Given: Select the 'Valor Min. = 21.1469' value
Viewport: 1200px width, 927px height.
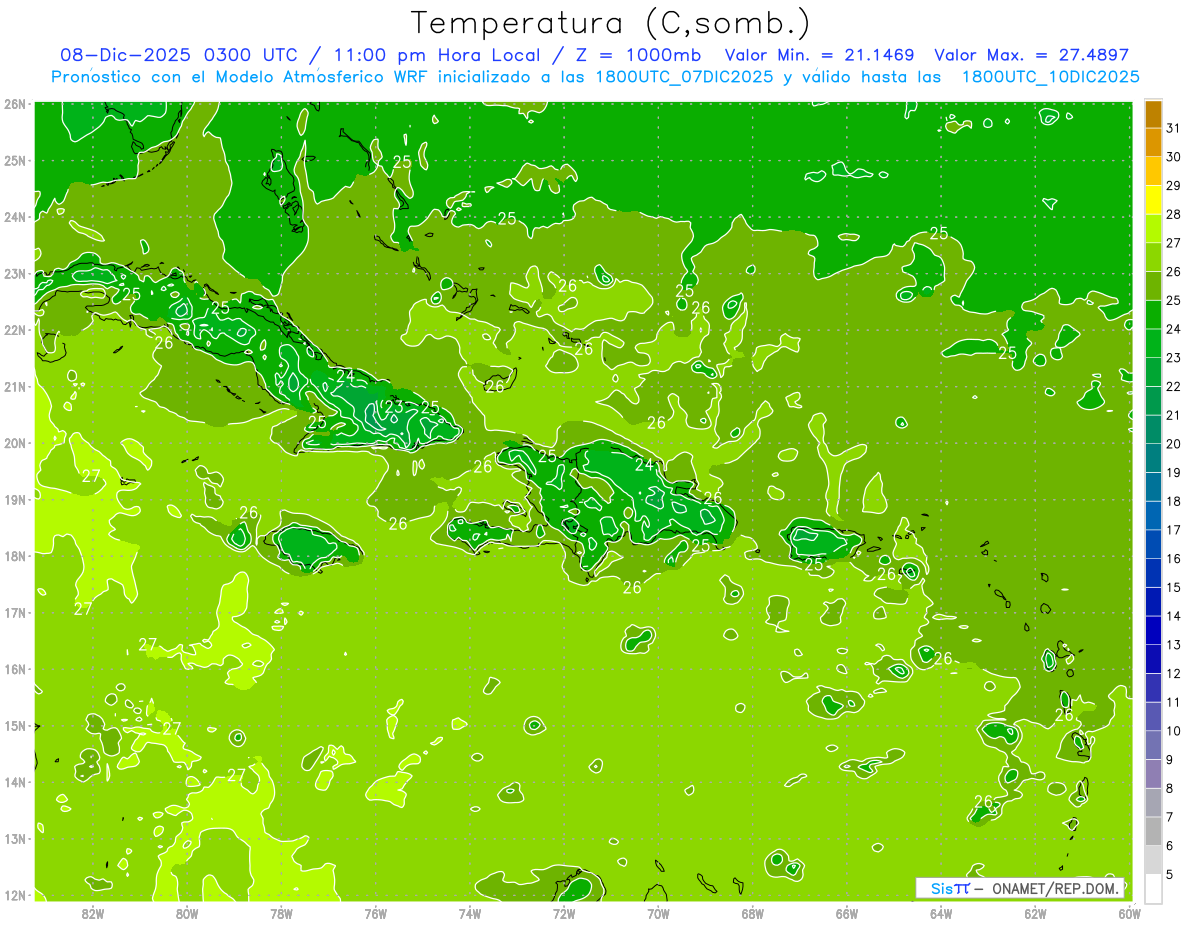Looking at the screenshot, I should (x=819, y=55).
